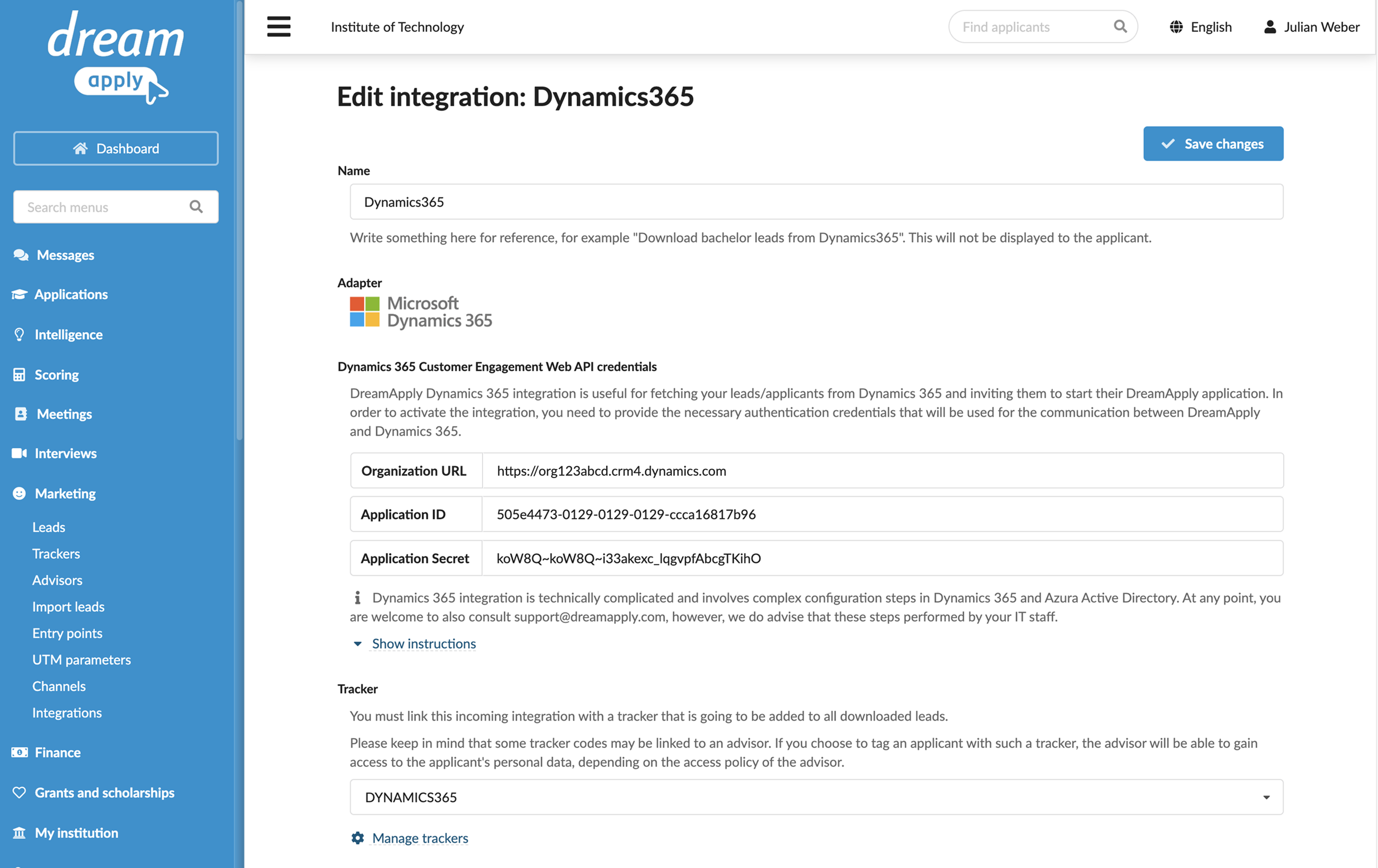Go to Import leads

tap(68, 607)
